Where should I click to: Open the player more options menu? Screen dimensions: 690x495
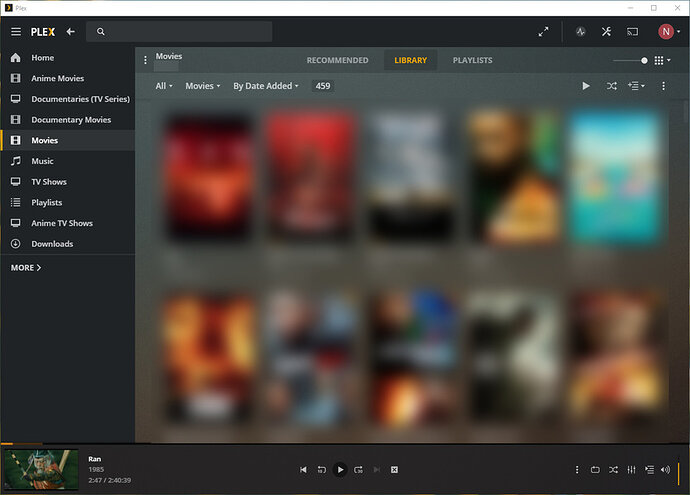[577, 469]
